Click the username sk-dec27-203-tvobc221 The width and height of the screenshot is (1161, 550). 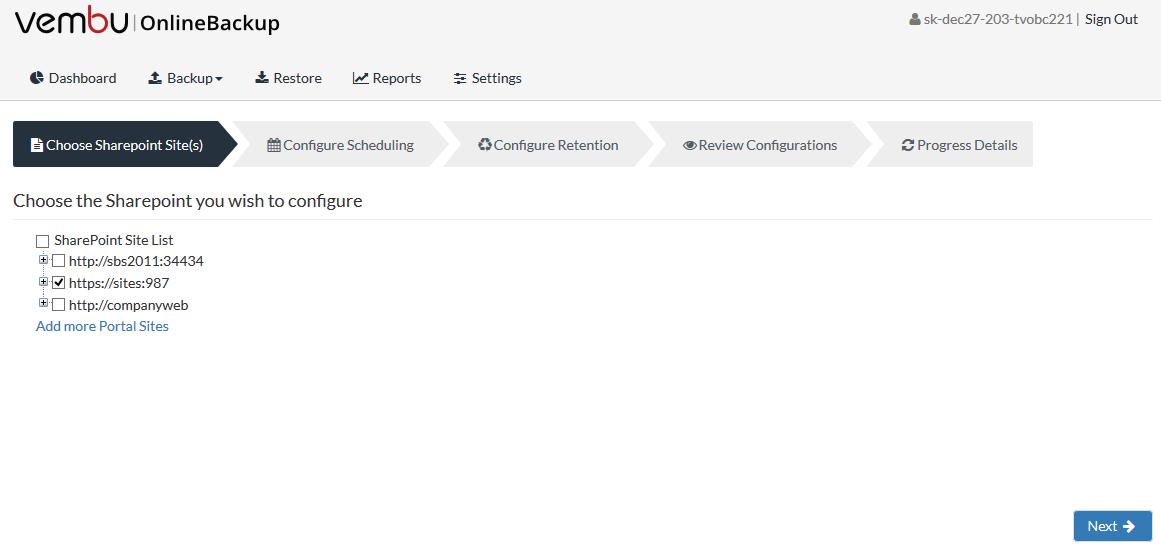[998, 20]
